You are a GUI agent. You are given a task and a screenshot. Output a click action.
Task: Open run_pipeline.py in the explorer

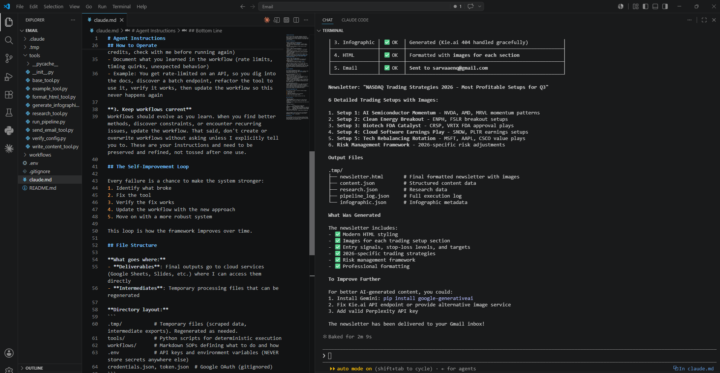tap(50, 122)
